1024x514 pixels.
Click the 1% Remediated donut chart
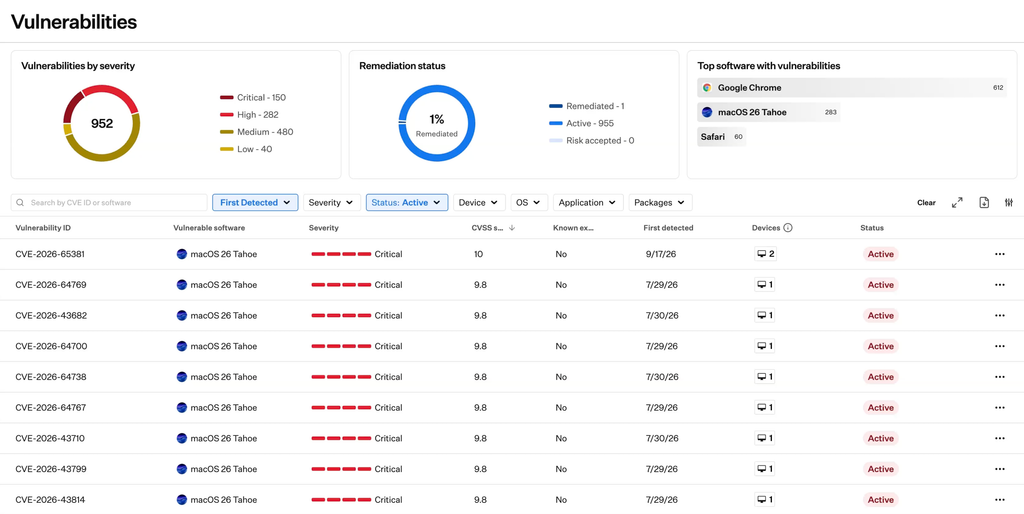pyautogui.click(x=436, y=123)
